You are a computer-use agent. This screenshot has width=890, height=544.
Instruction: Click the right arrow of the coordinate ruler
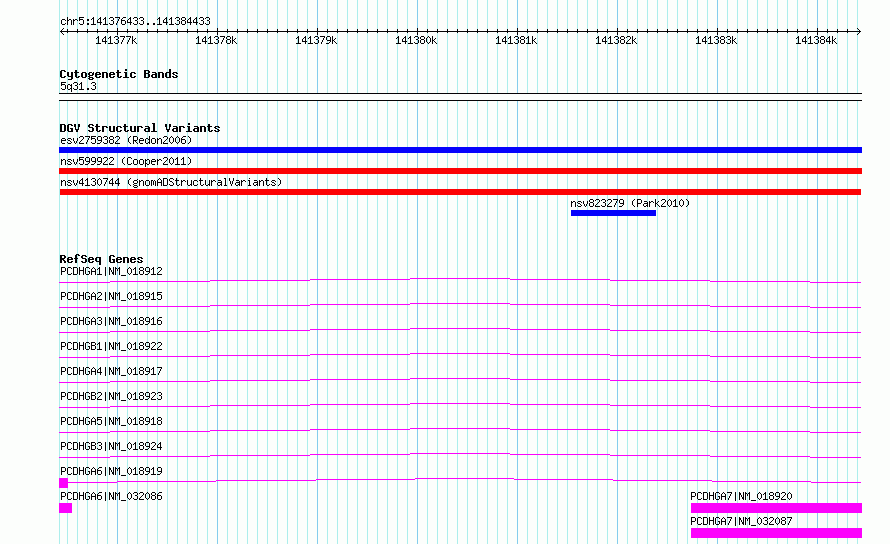click(859, 31)
